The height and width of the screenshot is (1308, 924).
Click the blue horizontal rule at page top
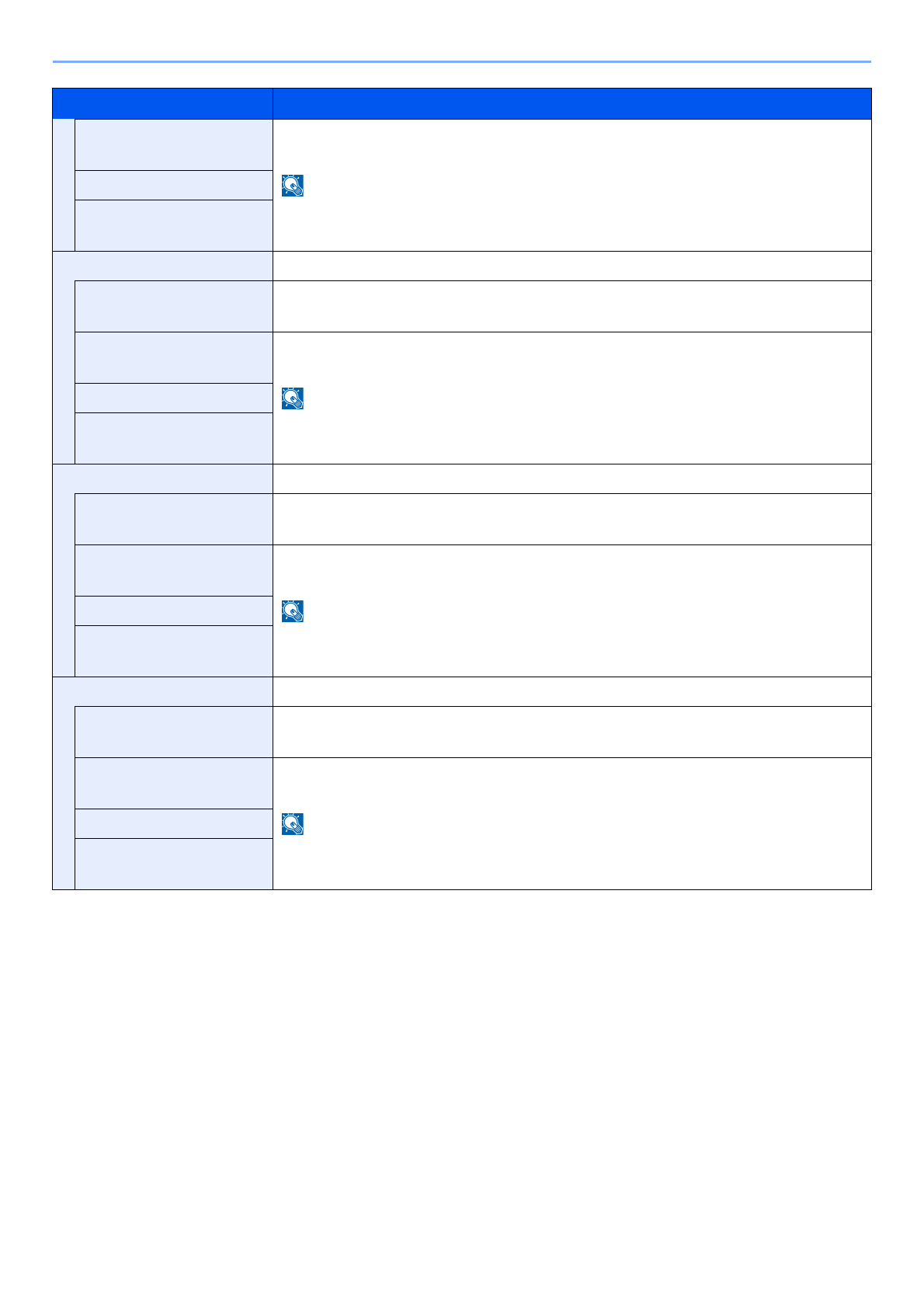462,61
